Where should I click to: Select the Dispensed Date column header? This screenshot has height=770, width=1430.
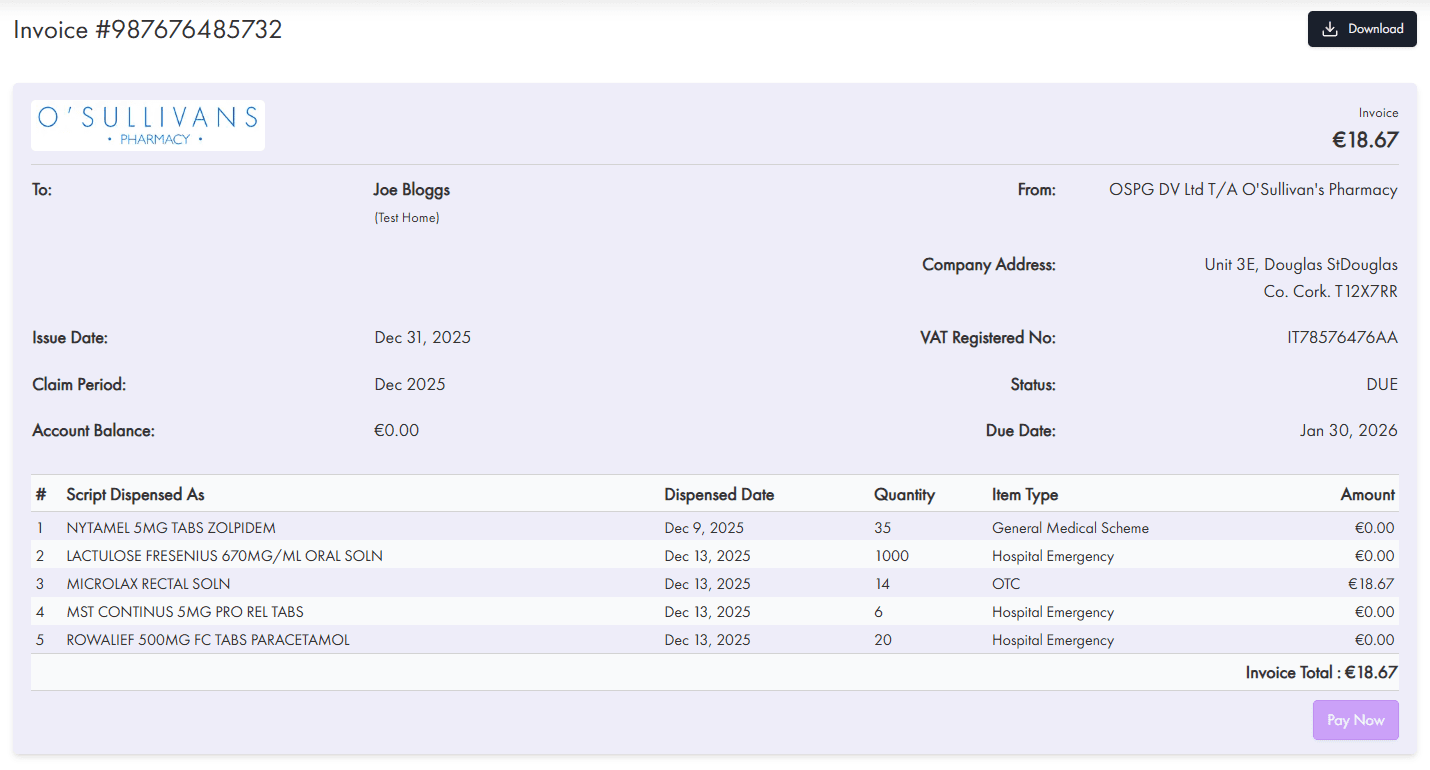719,494
